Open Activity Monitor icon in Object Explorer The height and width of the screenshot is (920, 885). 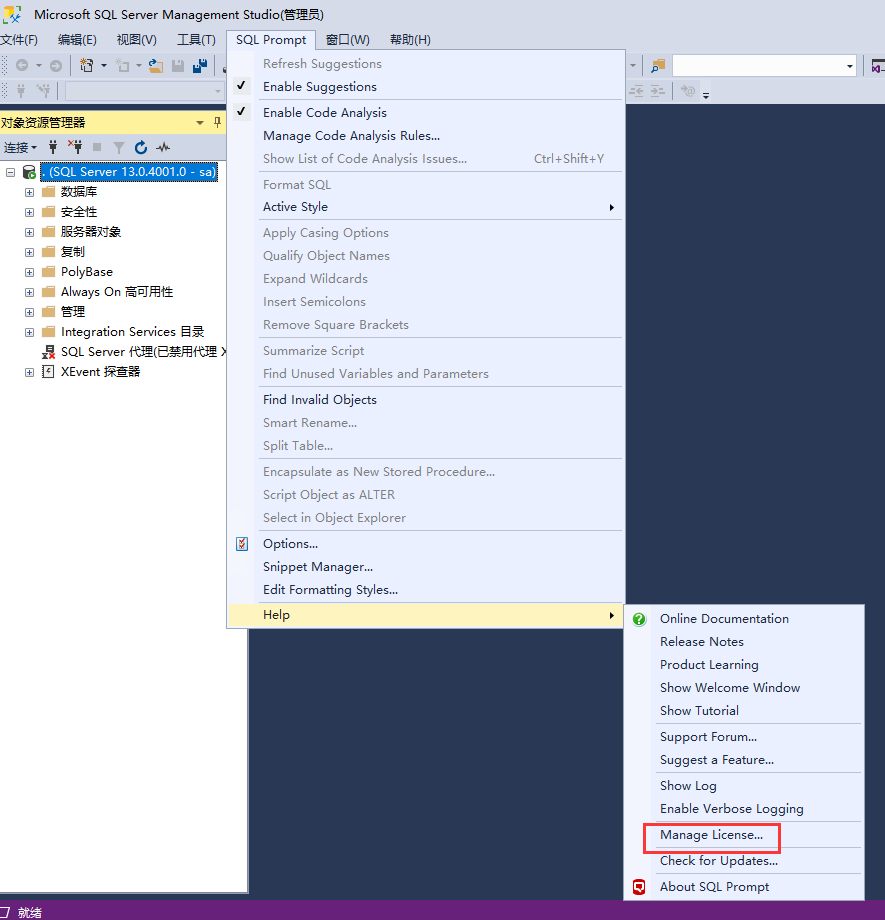(x=162, y=147)
